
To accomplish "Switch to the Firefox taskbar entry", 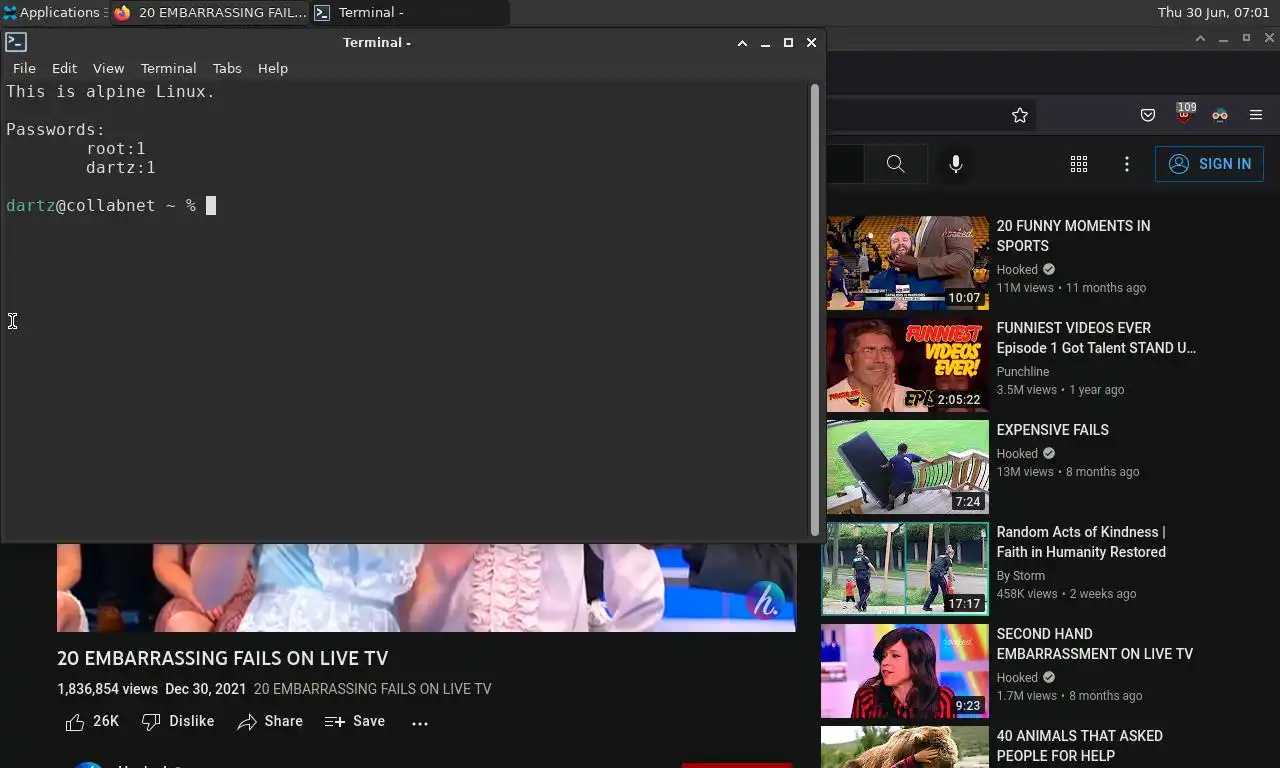I will pos(209,13).
